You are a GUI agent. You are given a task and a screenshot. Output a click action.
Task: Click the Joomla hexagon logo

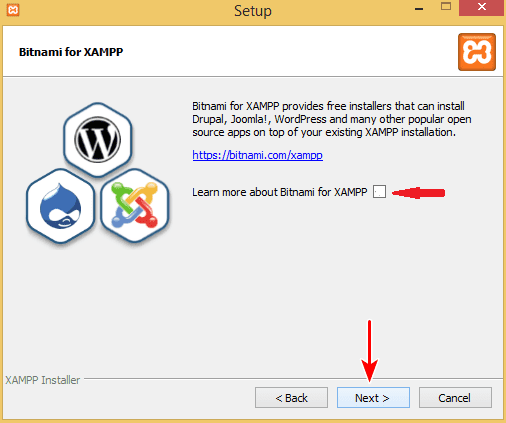click(135, 206)
